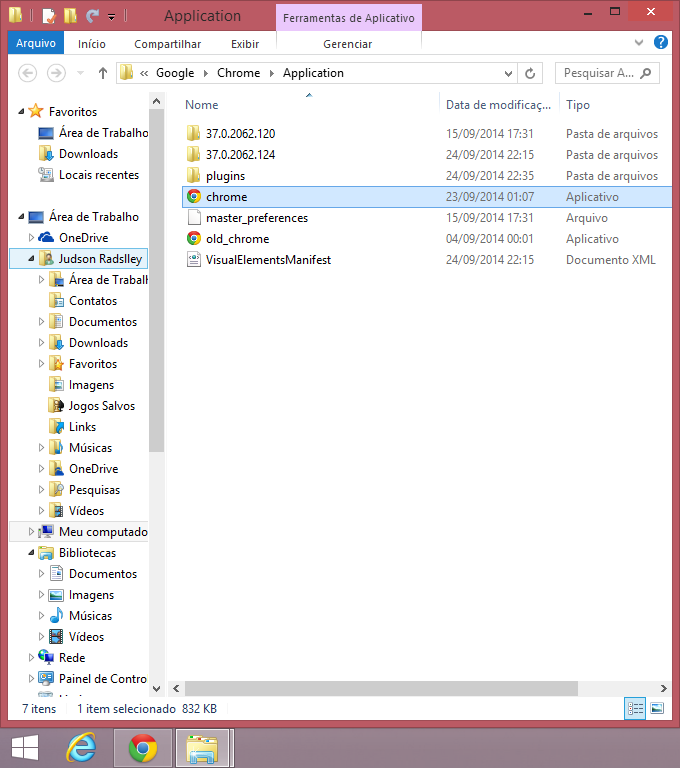Click the refresh button in address bar
Viewport: 680px width, 770px height.
click(x=531, y=73)
